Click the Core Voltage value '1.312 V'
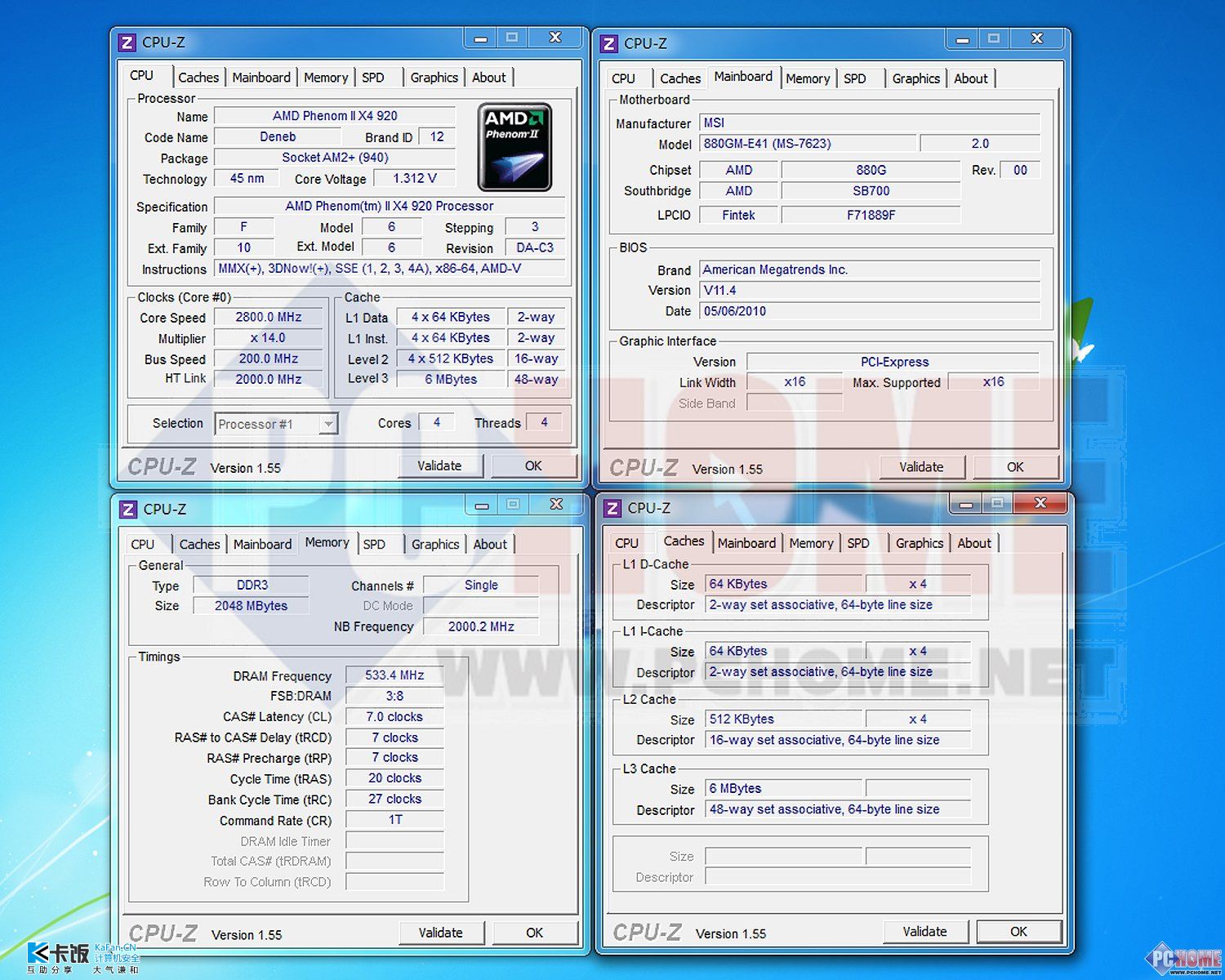The width and height of the screenshot is (1225, 980). coord(415,178)
